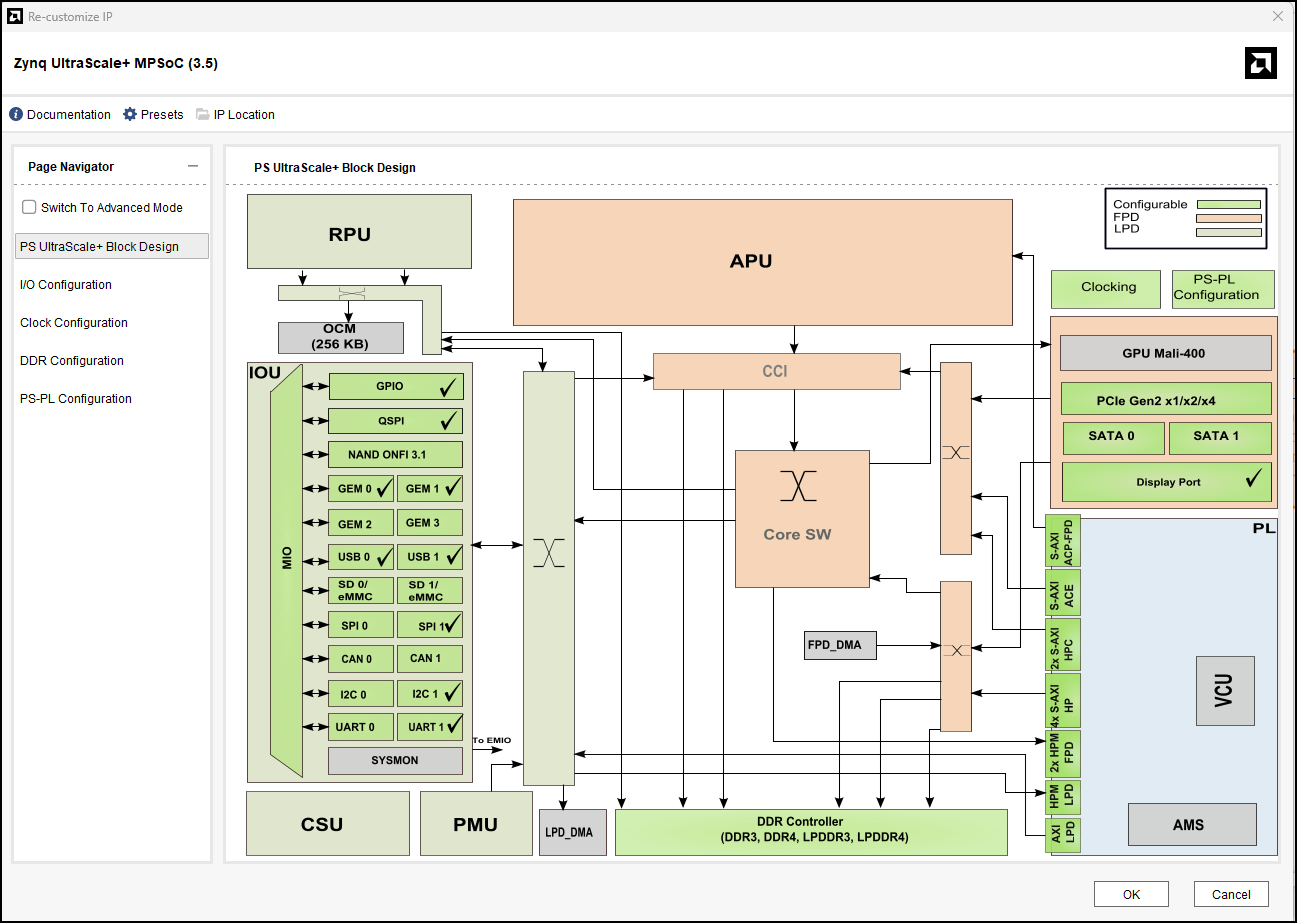Select the UART 1 block
The height and width of the screenshot is (923, 1297).
click(x=429, y=727)
